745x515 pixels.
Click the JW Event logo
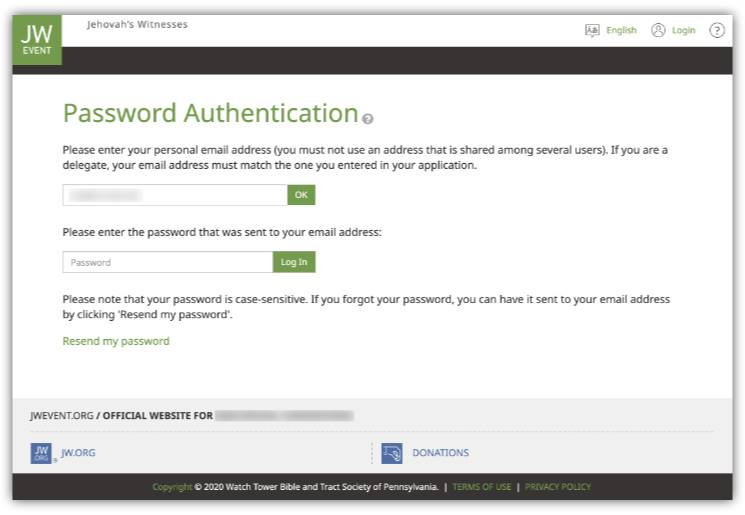[x=37, y=40]
